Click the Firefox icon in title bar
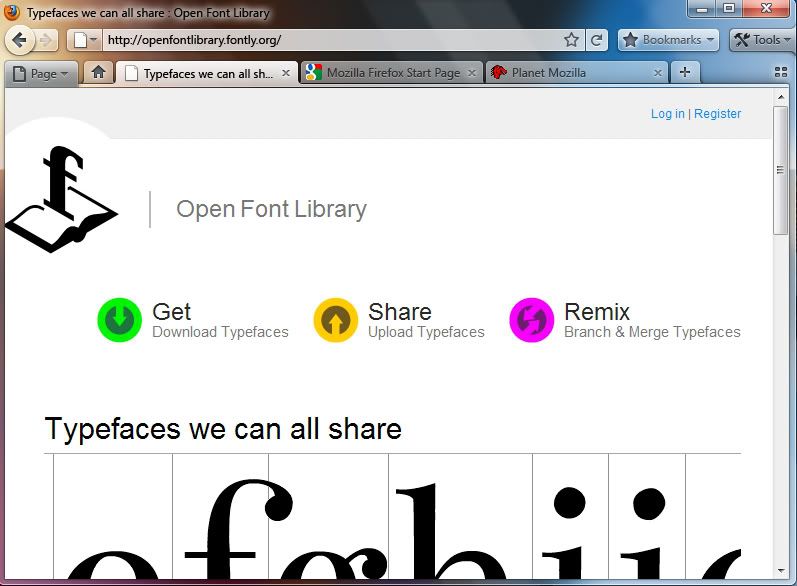The height and width of the screenshot is (586, 797). coord(12,12)
